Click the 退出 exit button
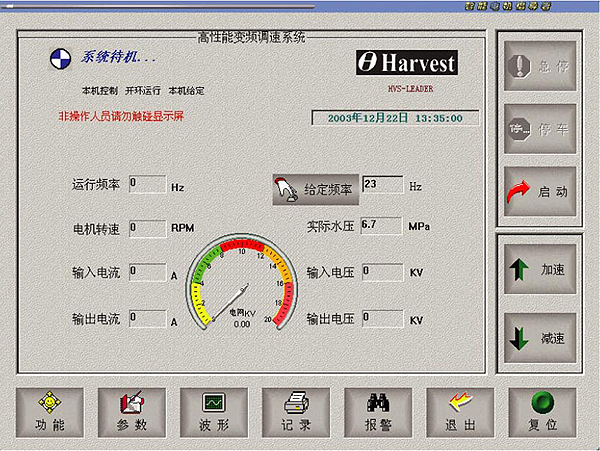 459,412
